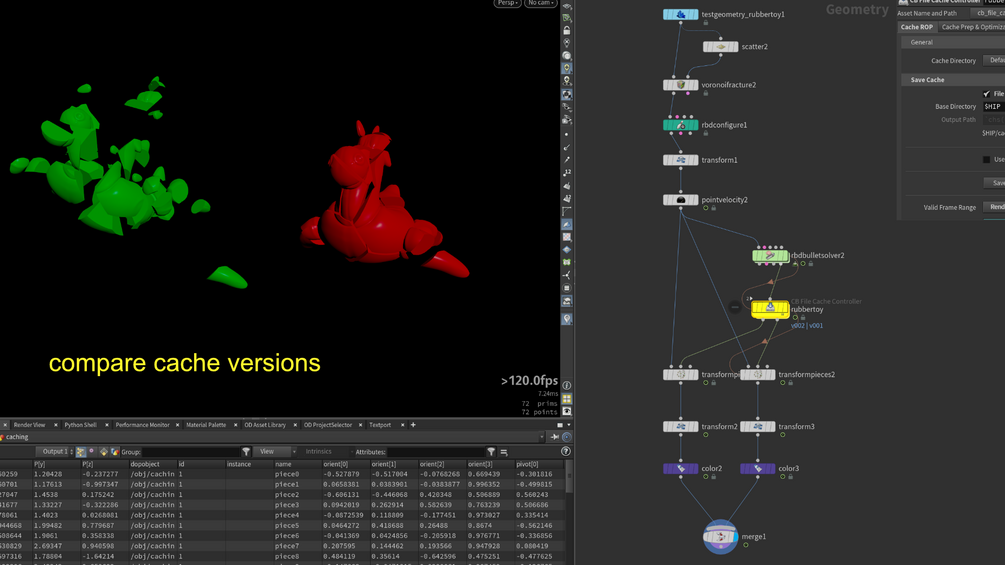Screen dimensions: 1005x565
Task: Click the Save button in Cache ROP
Action: 994,183
